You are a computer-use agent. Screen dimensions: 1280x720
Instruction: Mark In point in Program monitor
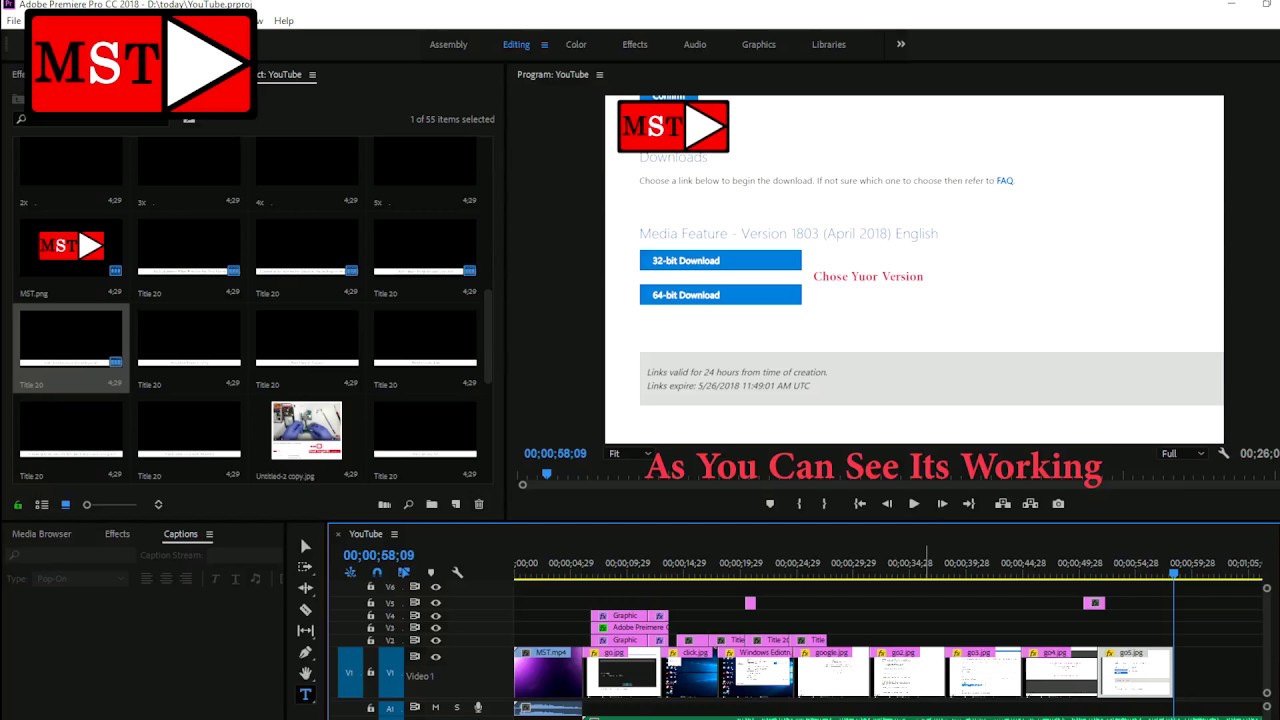[798, 504]
